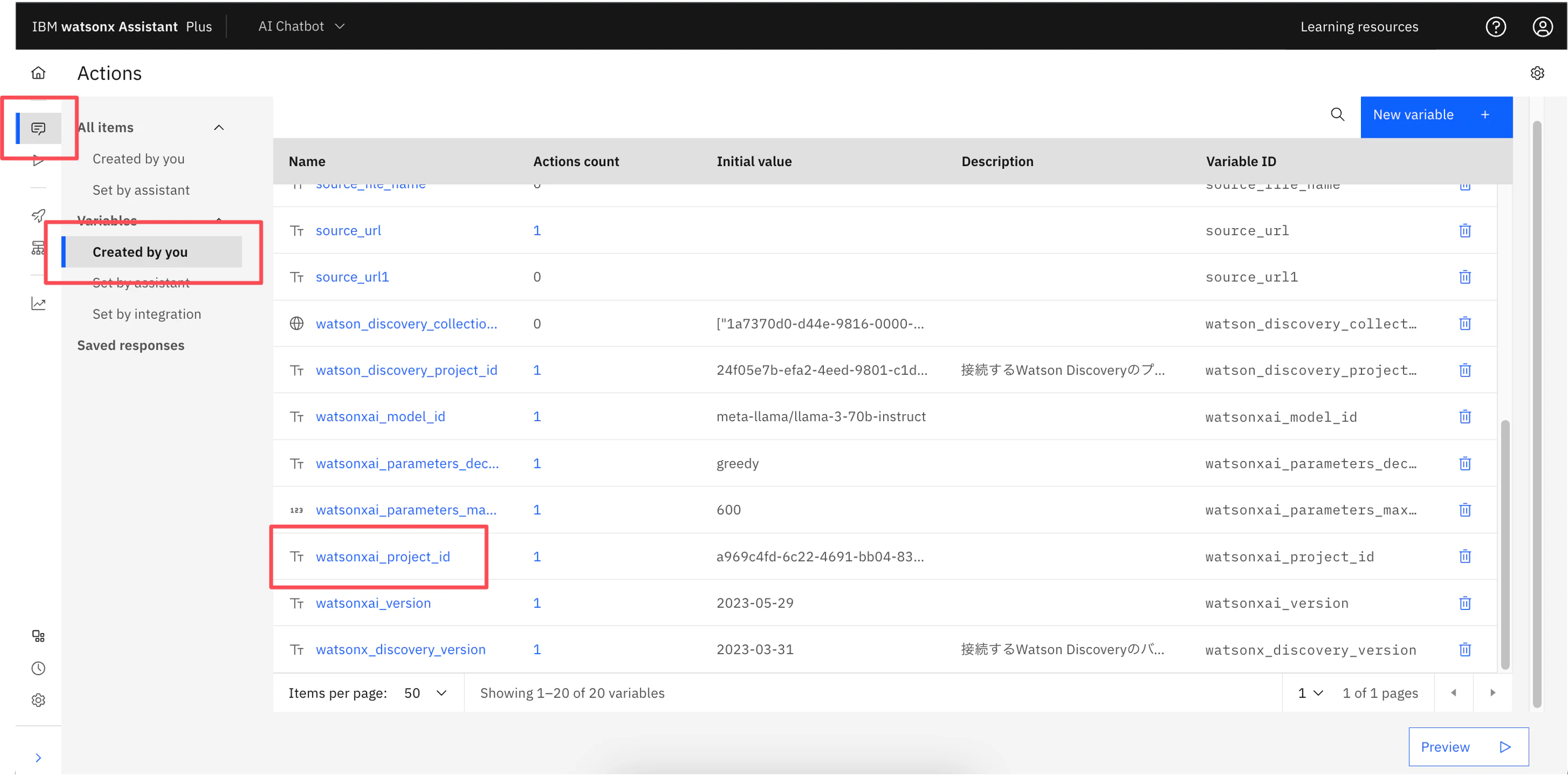Viewport: 1568px width, 776px height.
Task: Click the search magnifier above the table
Action: coord(1337,115)
